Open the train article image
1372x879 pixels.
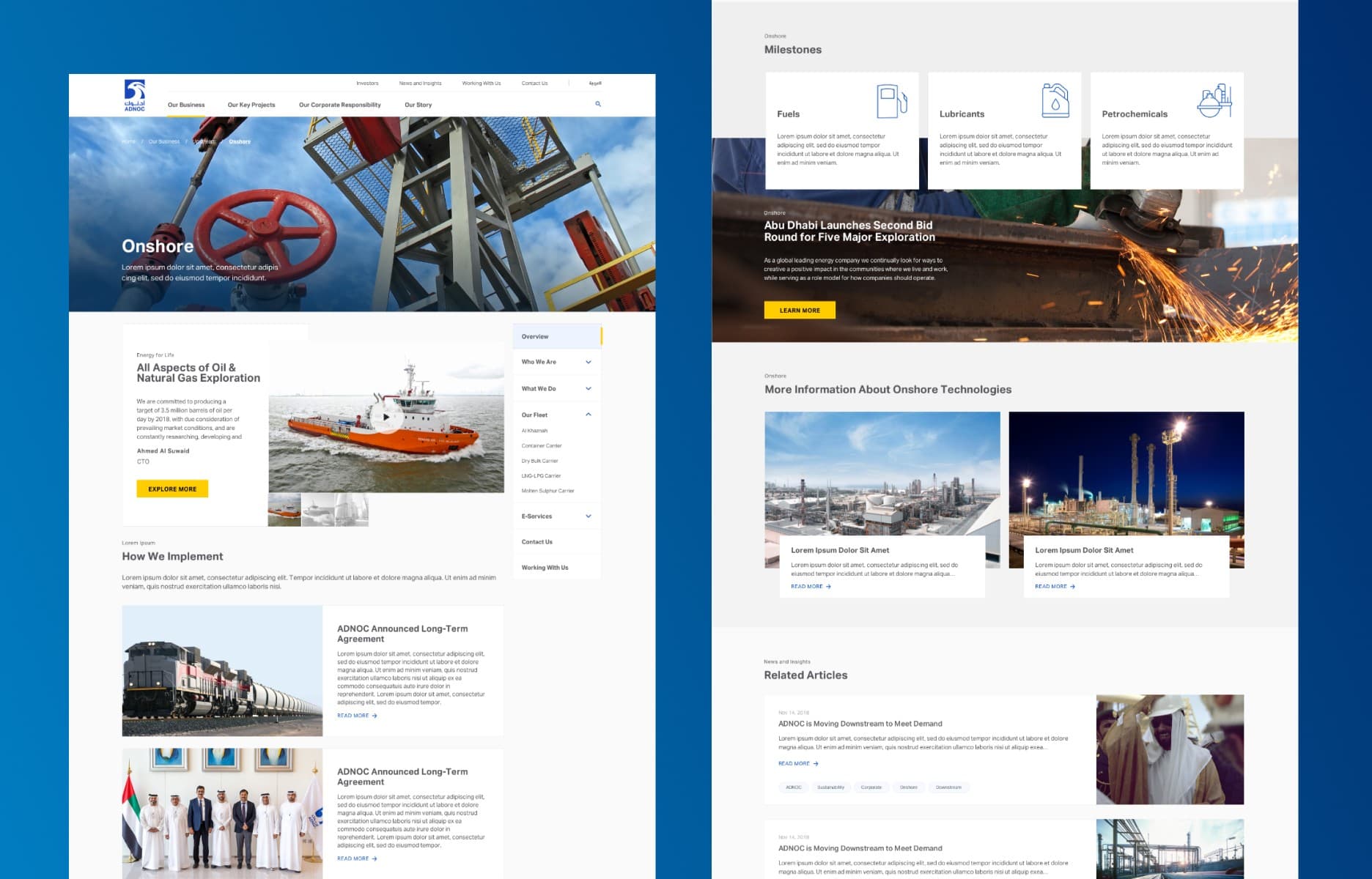click(x=222, y=671)
